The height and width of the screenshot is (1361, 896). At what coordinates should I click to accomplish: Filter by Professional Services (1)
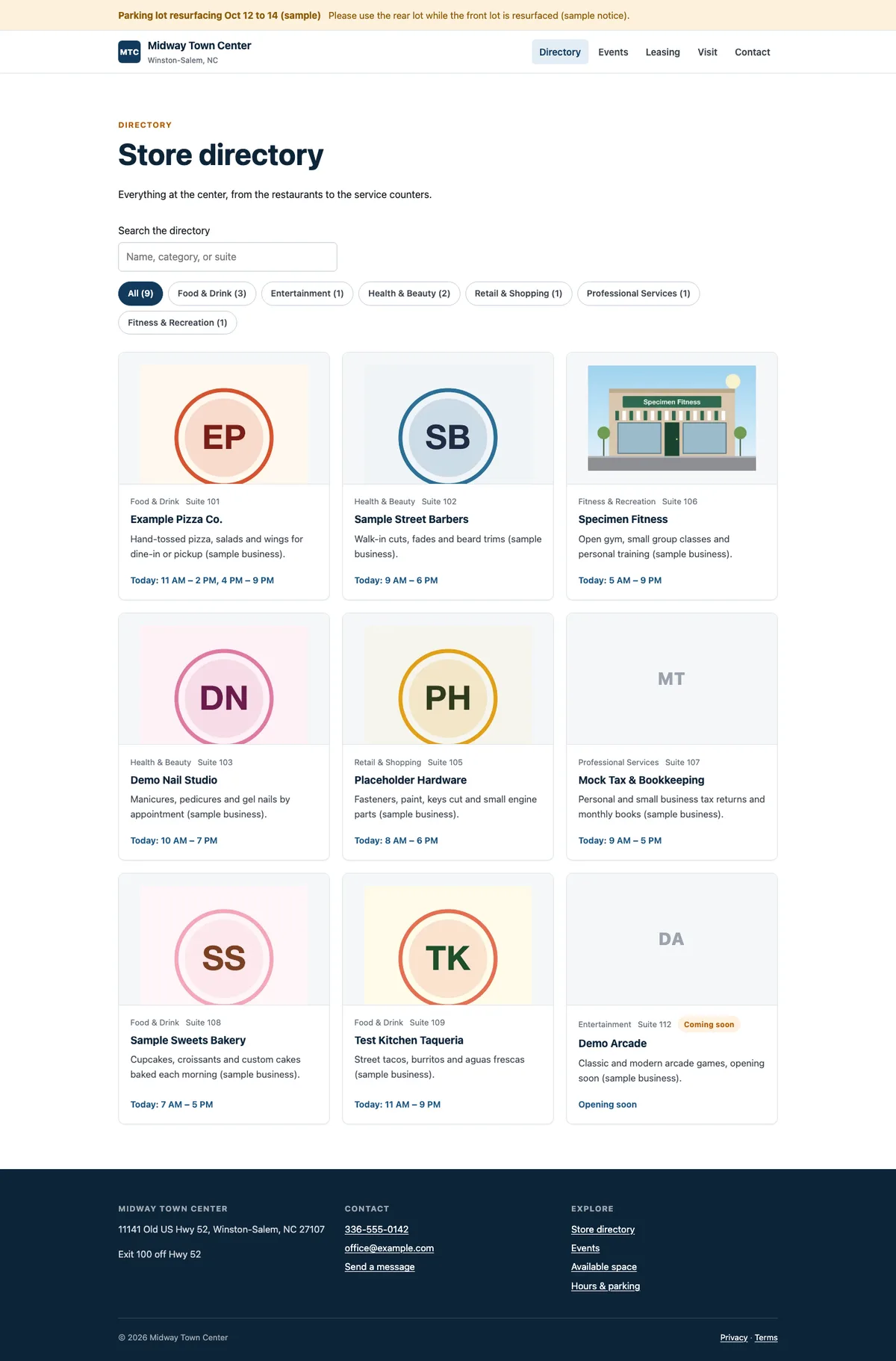point(638,294)
